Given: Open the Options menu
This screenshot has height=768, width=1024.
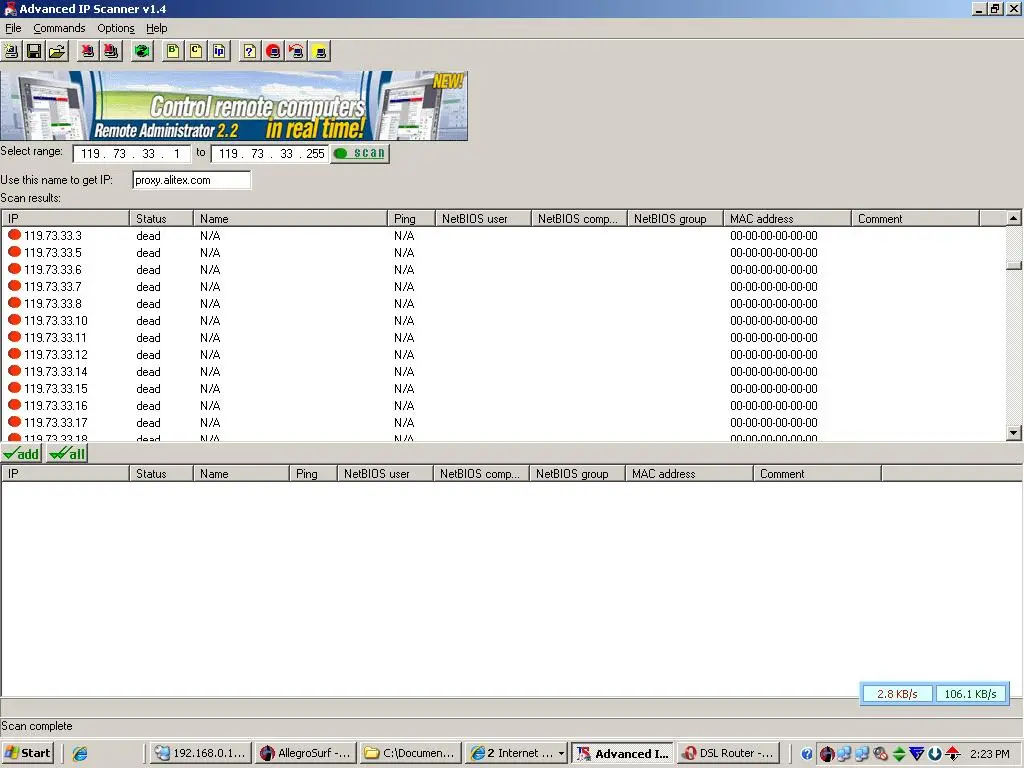Looking at the screenshot, I should click(x=116, y=28).
